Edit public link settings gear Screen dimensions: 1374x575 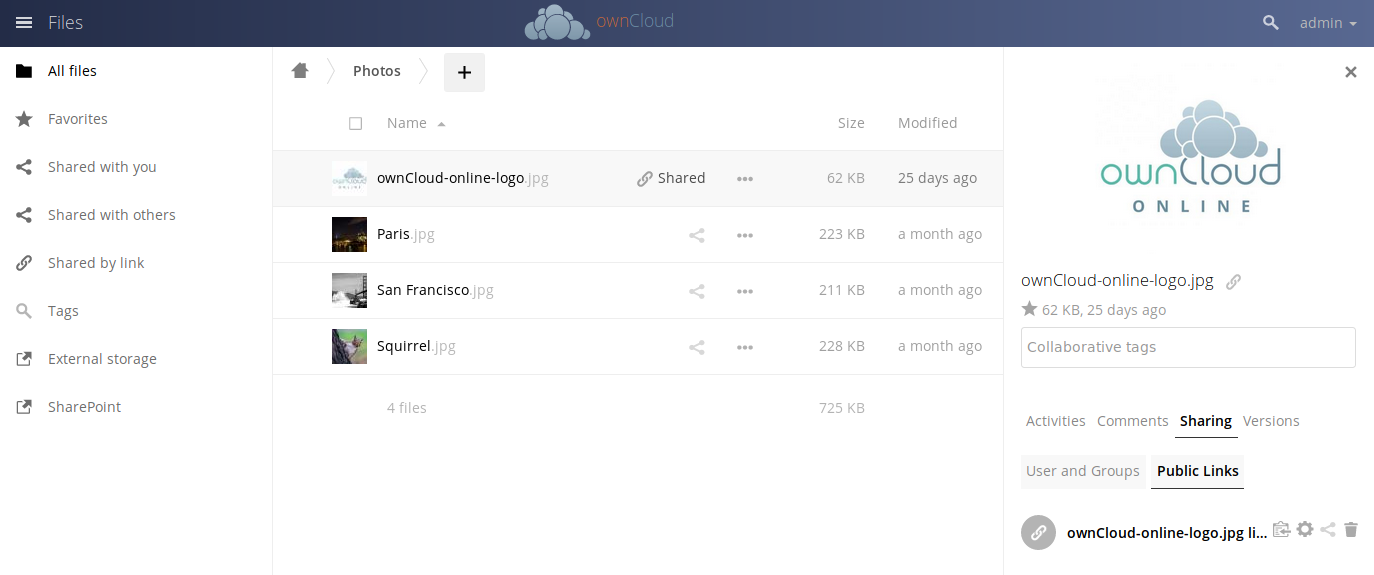(1305, 530)
